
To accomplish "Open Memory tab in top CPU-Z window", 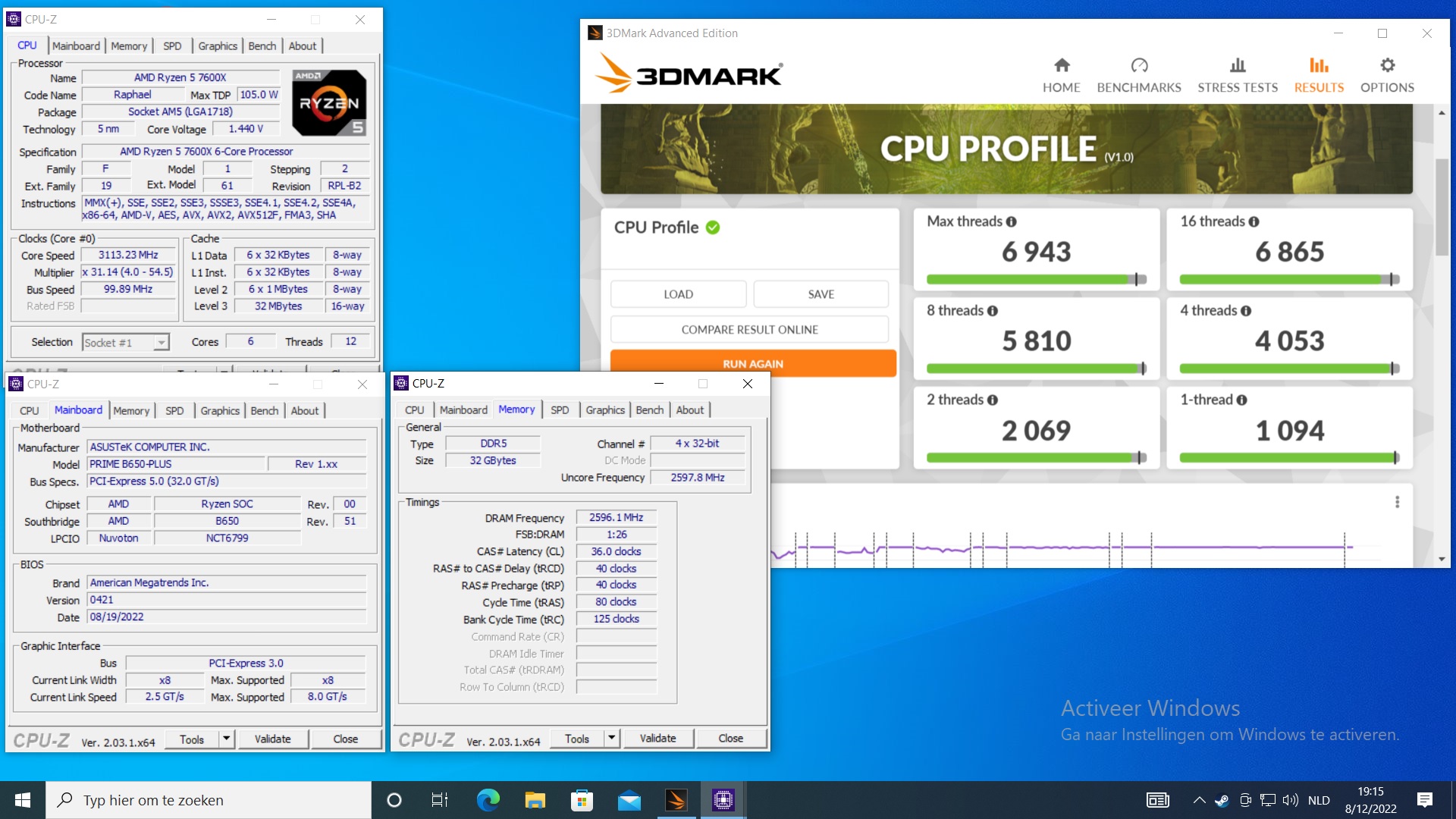I will tap(129, 46).
